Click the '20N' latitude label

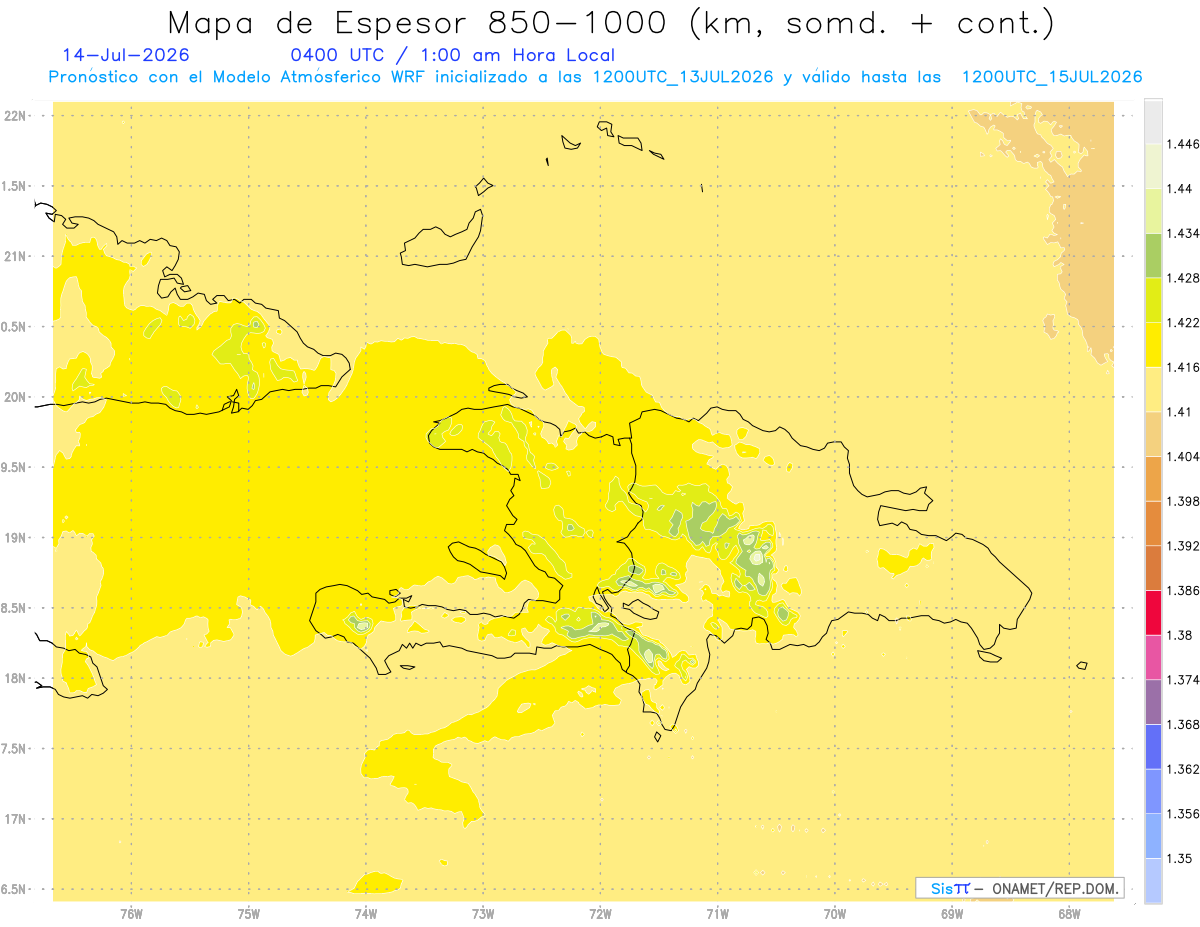(15, 397)
